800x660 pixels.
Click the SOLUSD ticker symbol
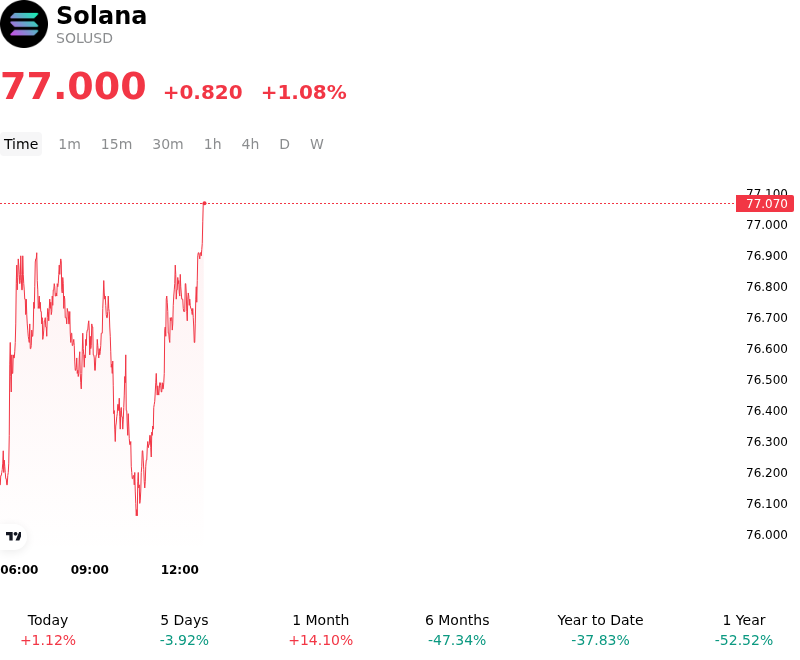click(84, 38)
